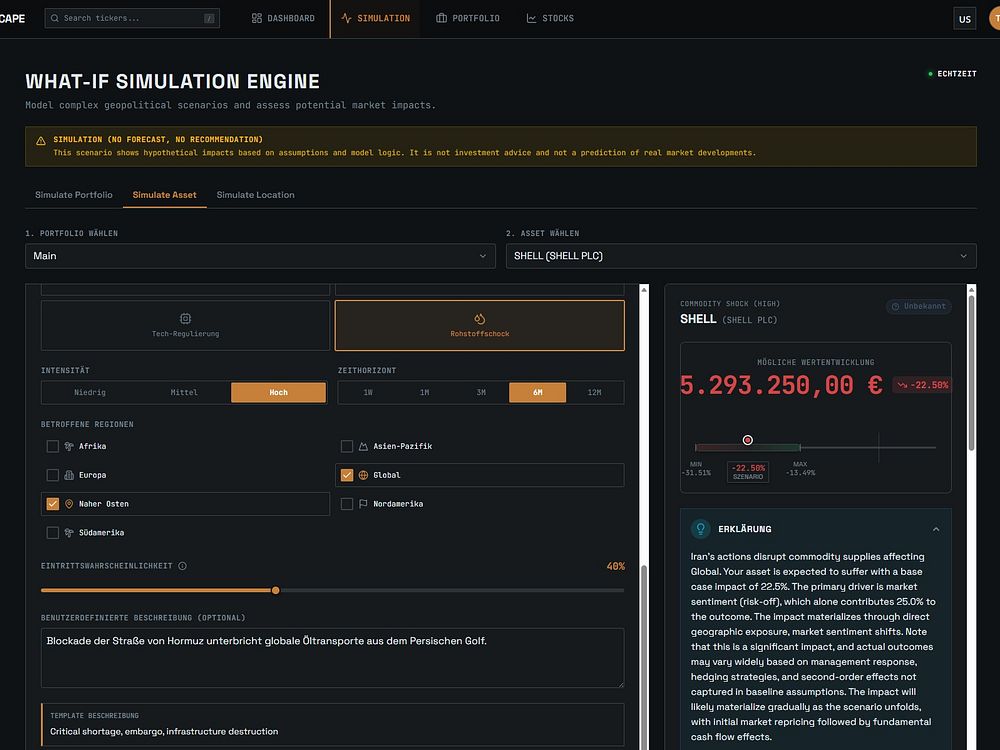The image size is (1000, 750).
Task: Click the warning triangle icon in banner
Action: click(41, 141)
